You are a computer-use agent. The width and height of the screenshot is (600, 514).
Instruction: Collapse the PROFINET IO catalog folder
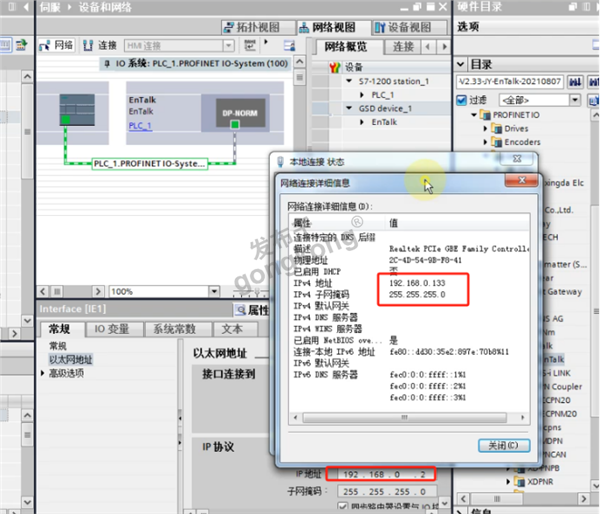coord(474,114)
